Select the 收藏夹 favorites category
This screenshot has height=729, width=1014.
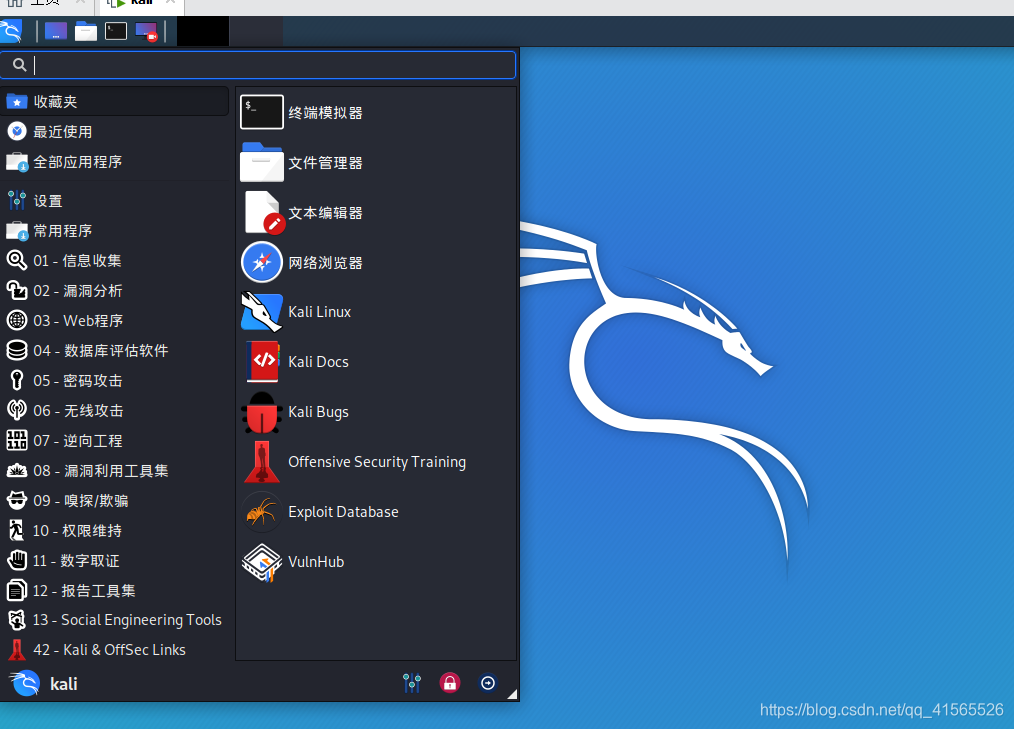tap(114, 102)
